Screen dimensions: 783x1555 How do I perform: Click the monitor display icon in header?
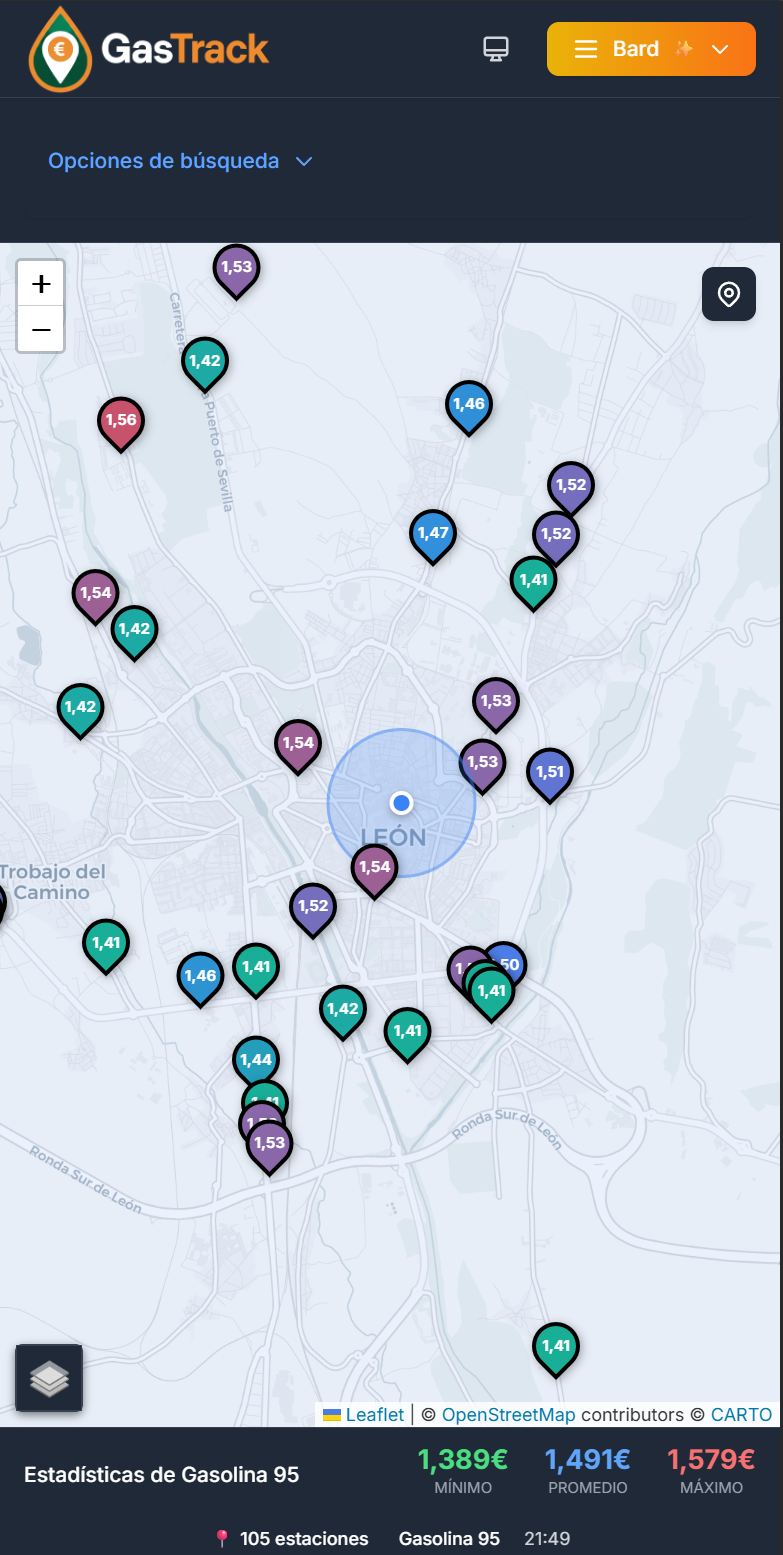click(x=495, y=49)
